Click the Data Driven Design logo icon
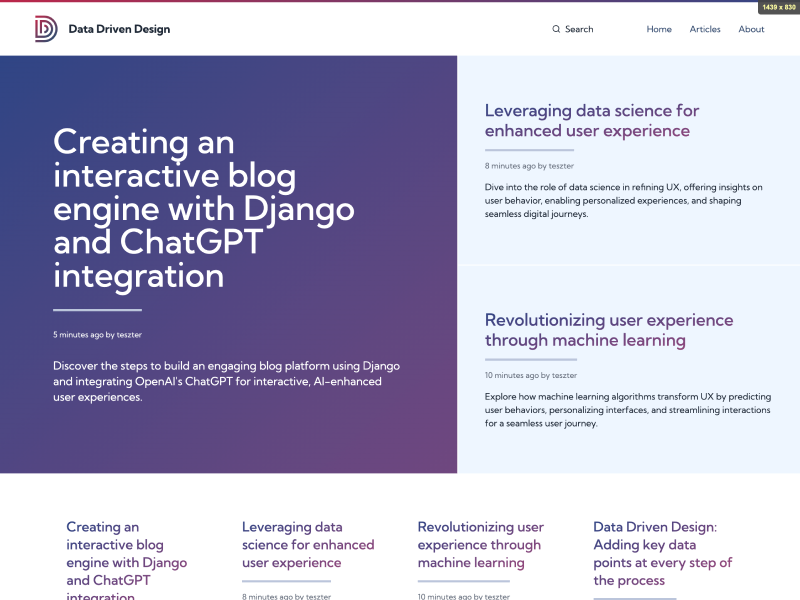This screenshot has height=600, width=800. [46, 29]
